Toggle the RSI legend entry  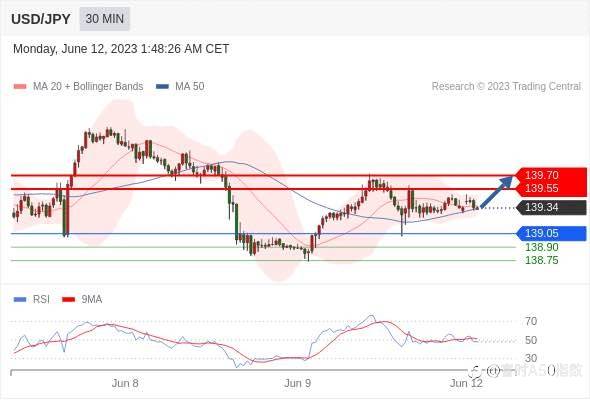(32, 300)
